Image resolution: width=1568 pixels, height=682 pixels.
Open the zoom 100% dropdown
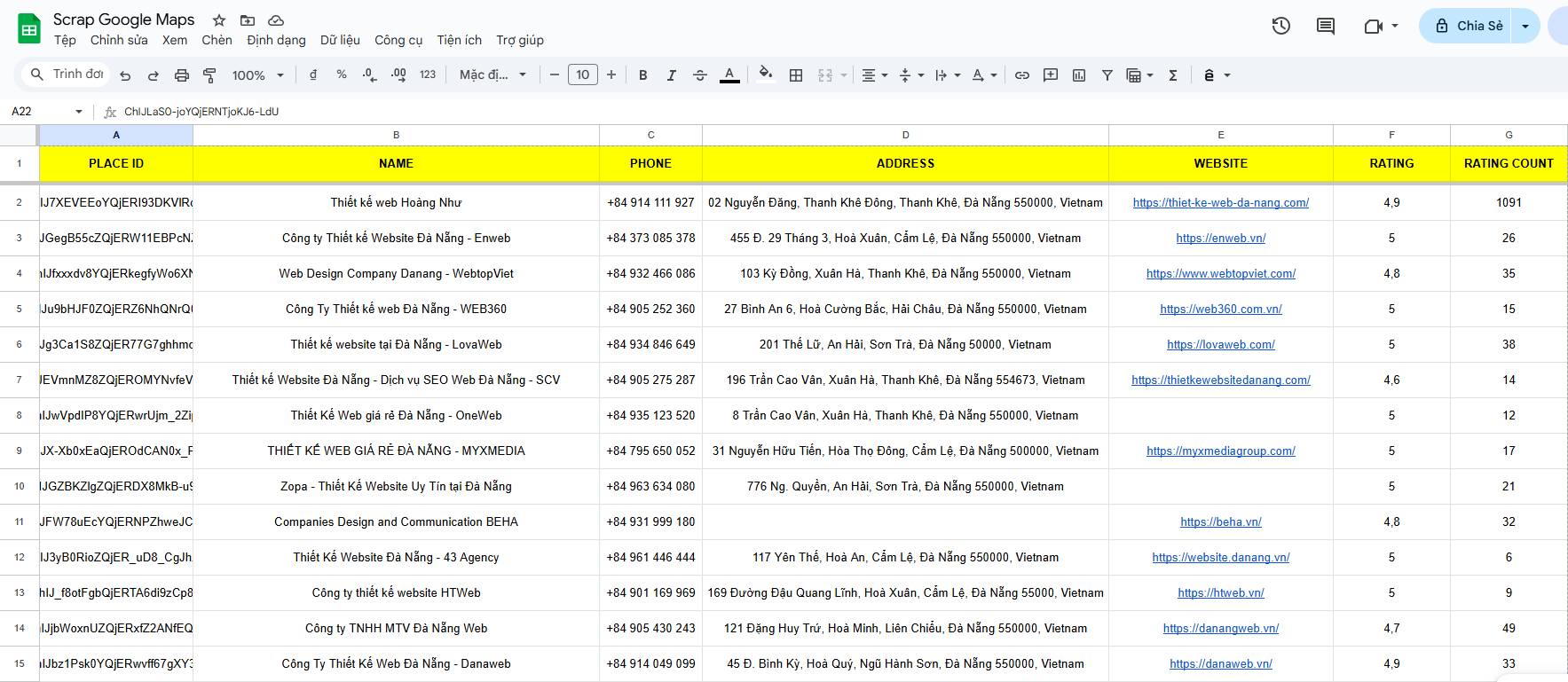tap(258, 75)
